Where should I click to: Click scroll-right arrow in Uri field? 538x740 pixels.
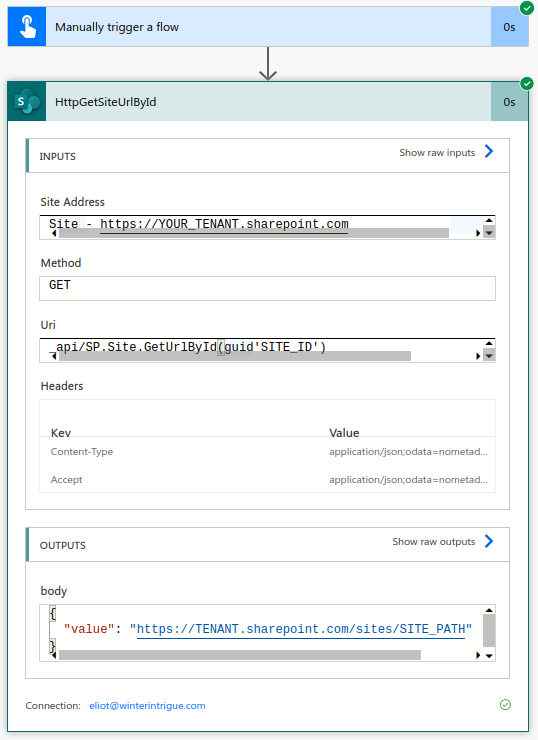coord(478,356)
